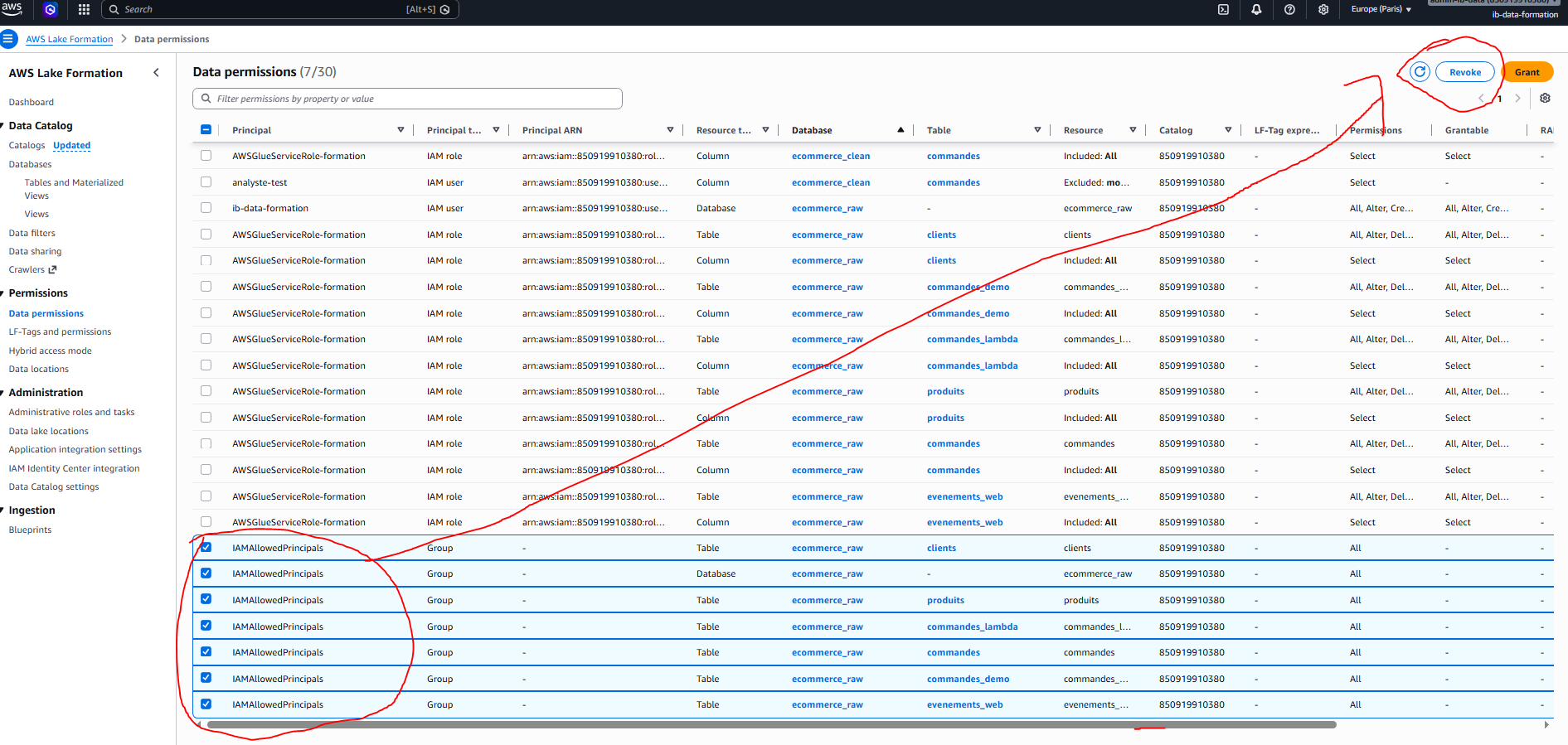Uncheck IAMAllowedPrincipals produits row

pyautogui.click(x=206, y=599)
